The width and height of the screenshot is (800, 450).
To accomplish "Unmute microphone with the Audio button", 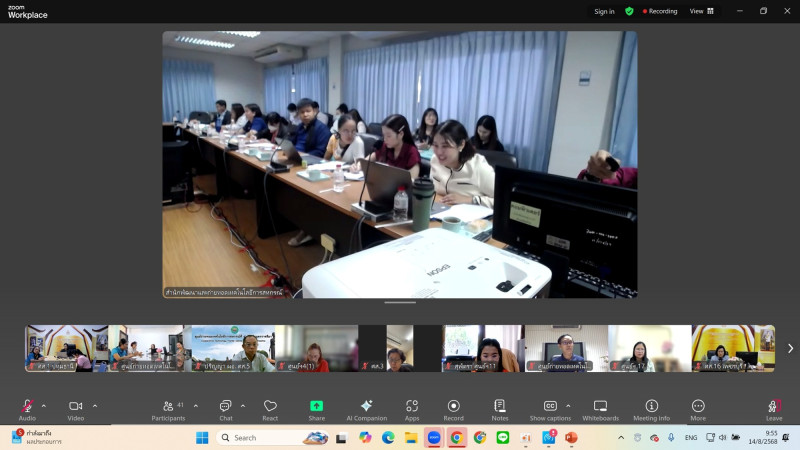I will coord(27,407).
